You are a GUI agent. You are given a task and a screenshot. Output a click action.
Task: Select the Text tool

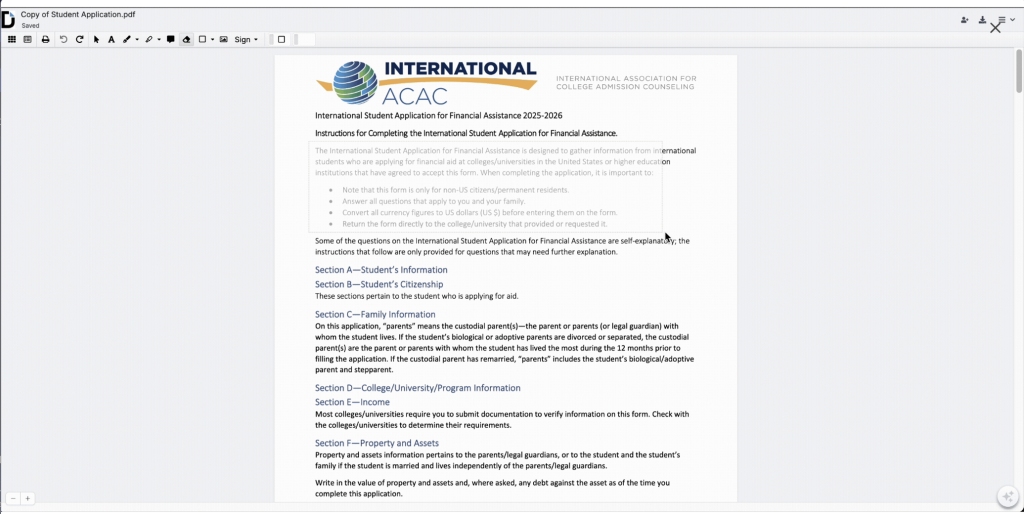coord(111,40)
